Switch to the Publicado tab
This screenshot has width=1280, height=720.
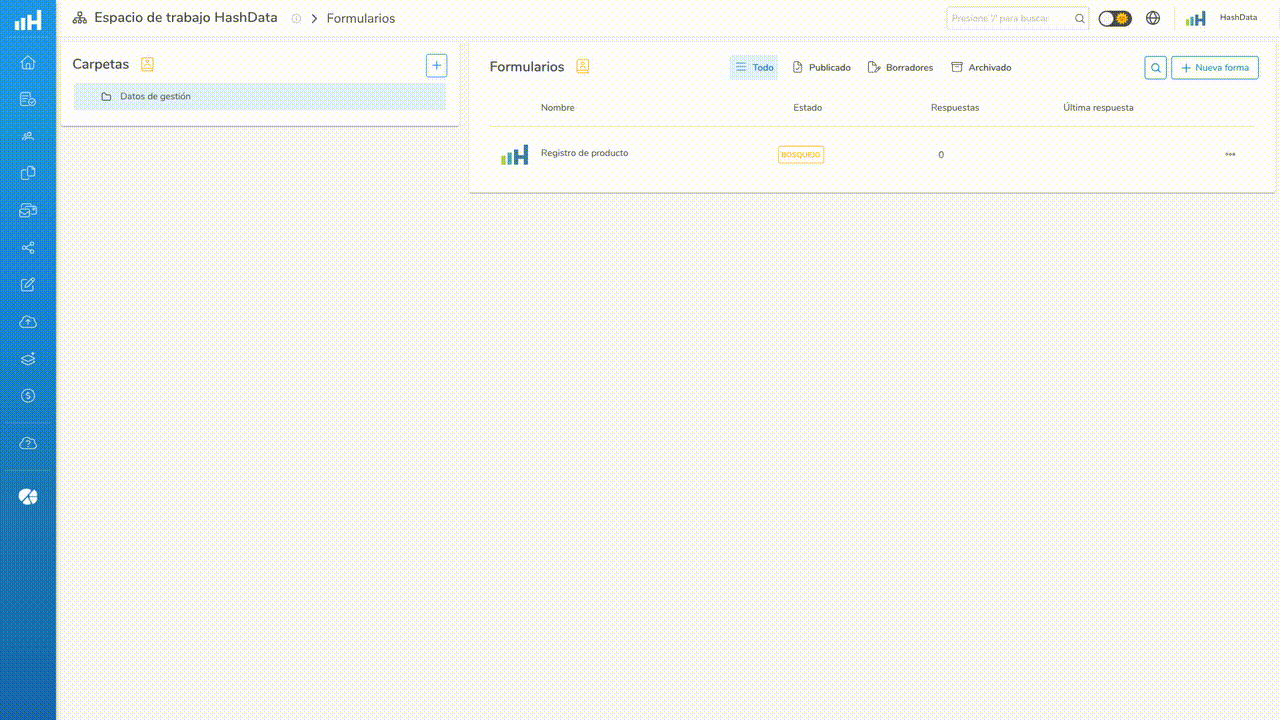821,68
